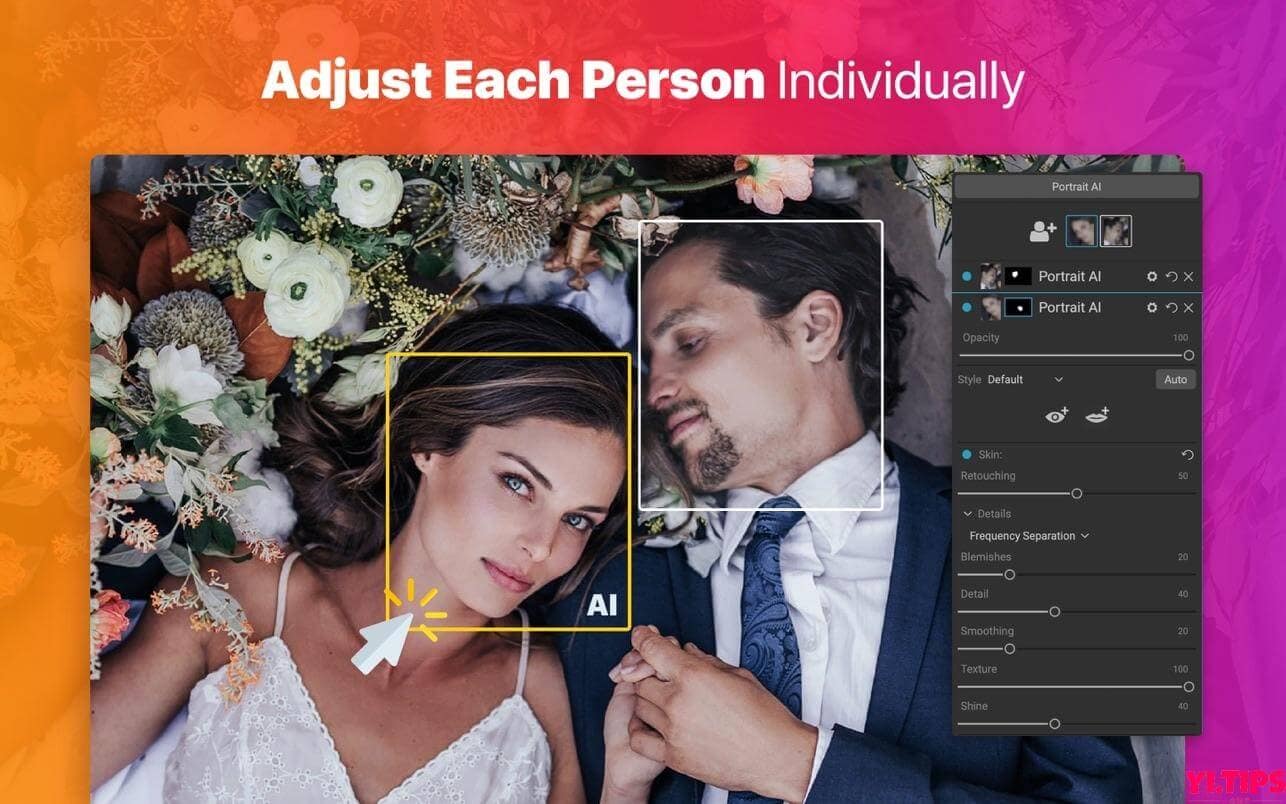Screen dimensions: 1286x804
Task: Click the Portrait AI panel header
Action: pyautogui.click(x=1077, y=186)
